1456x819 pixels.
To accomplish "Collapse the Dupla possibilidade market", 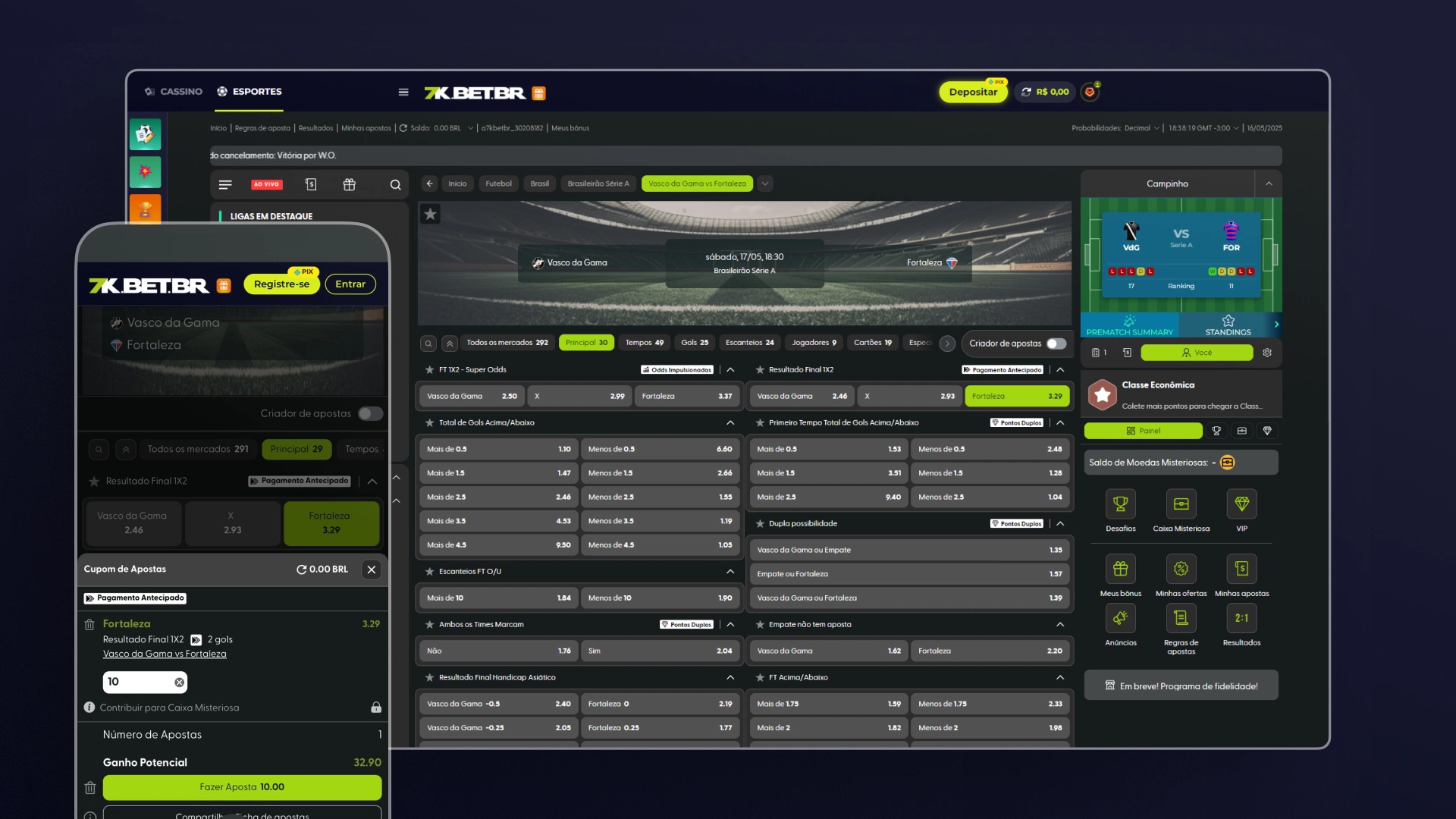I will point(1060,523).
